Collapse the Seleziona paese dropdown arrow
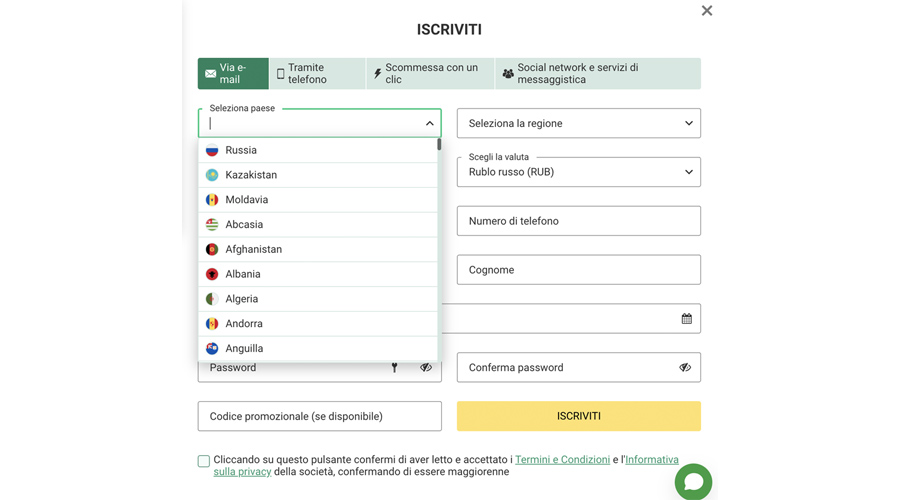 click(429, 123)
